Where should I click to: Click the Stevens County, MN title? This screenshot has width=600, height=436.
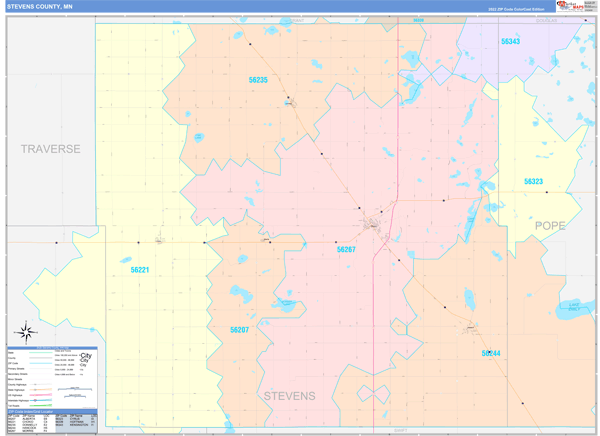(x=40, y=6)
